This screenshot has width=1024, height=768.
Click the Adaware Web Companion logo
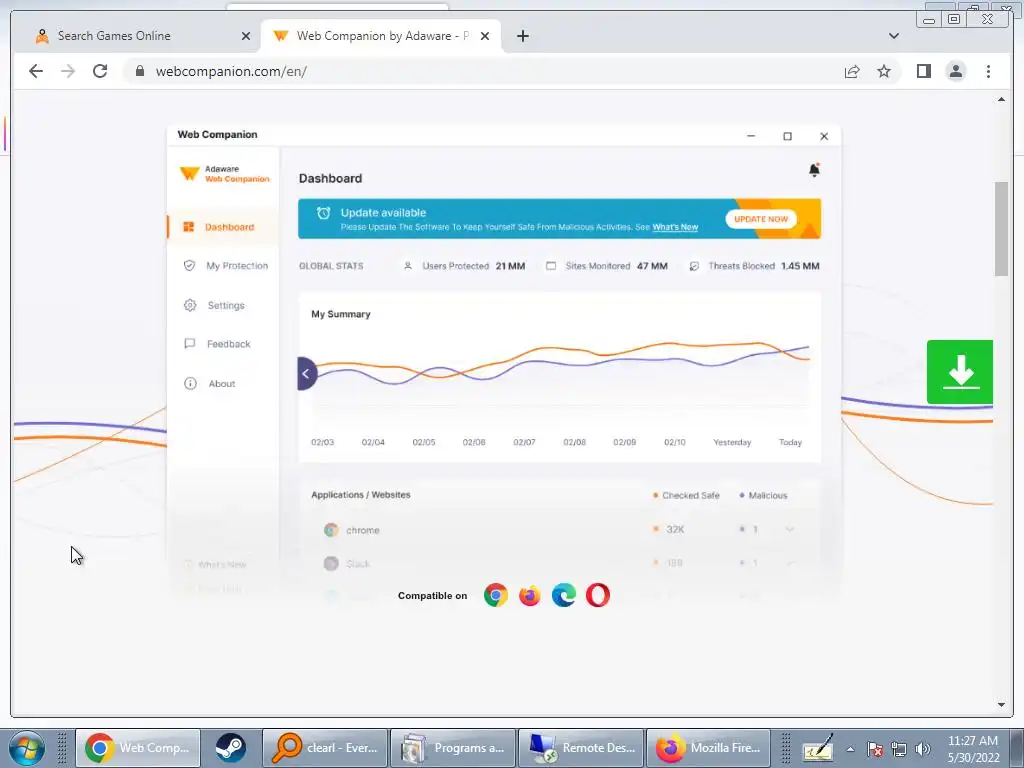[224, 174]
